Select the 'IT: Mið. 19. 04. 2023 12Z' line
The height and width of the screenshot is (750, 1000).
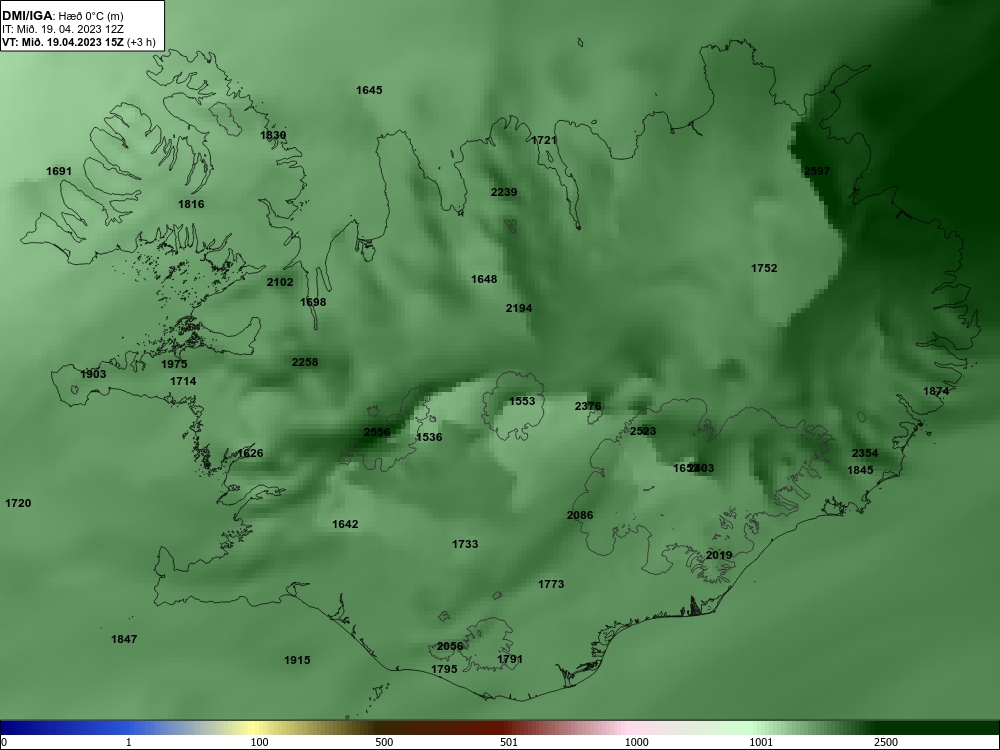[62, 29]
